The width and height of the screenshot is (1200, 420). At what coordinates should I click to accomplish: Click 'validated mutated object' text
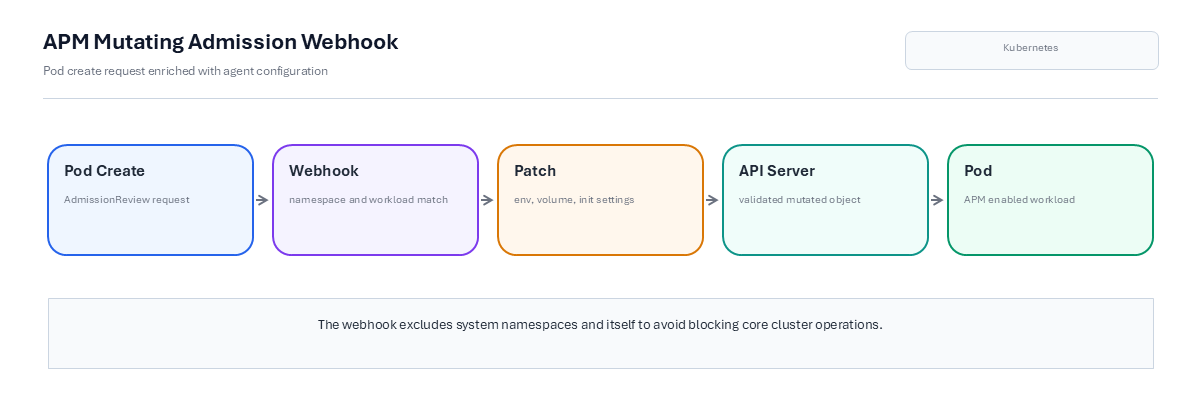click(x=800, y=200)
